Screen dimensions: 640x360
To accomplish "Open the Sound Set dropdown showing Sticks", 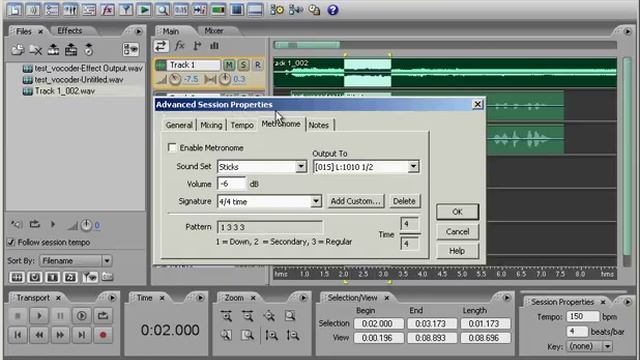I will point(301,167).
